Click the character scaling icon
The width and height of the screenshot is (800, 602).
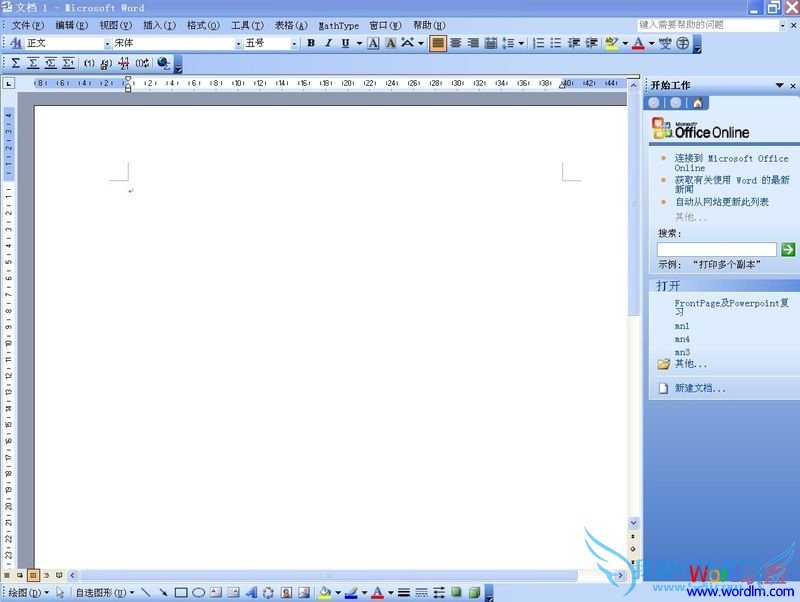click(407, 43)
